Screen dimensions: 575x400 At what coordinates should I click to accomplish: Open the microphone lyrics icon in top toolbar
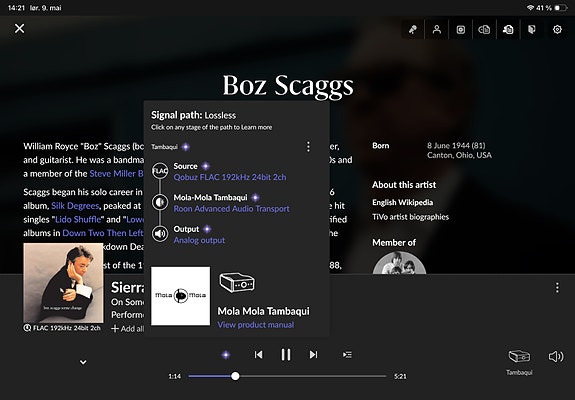413,29
